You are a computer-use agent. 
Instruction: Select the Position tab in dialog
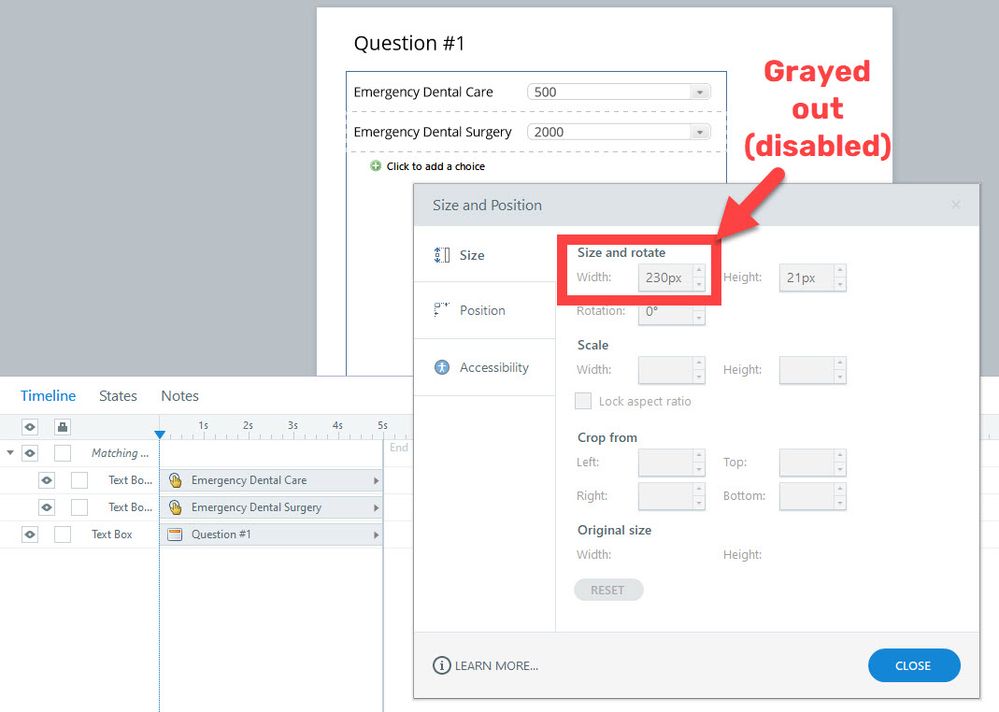click(484, 310)
